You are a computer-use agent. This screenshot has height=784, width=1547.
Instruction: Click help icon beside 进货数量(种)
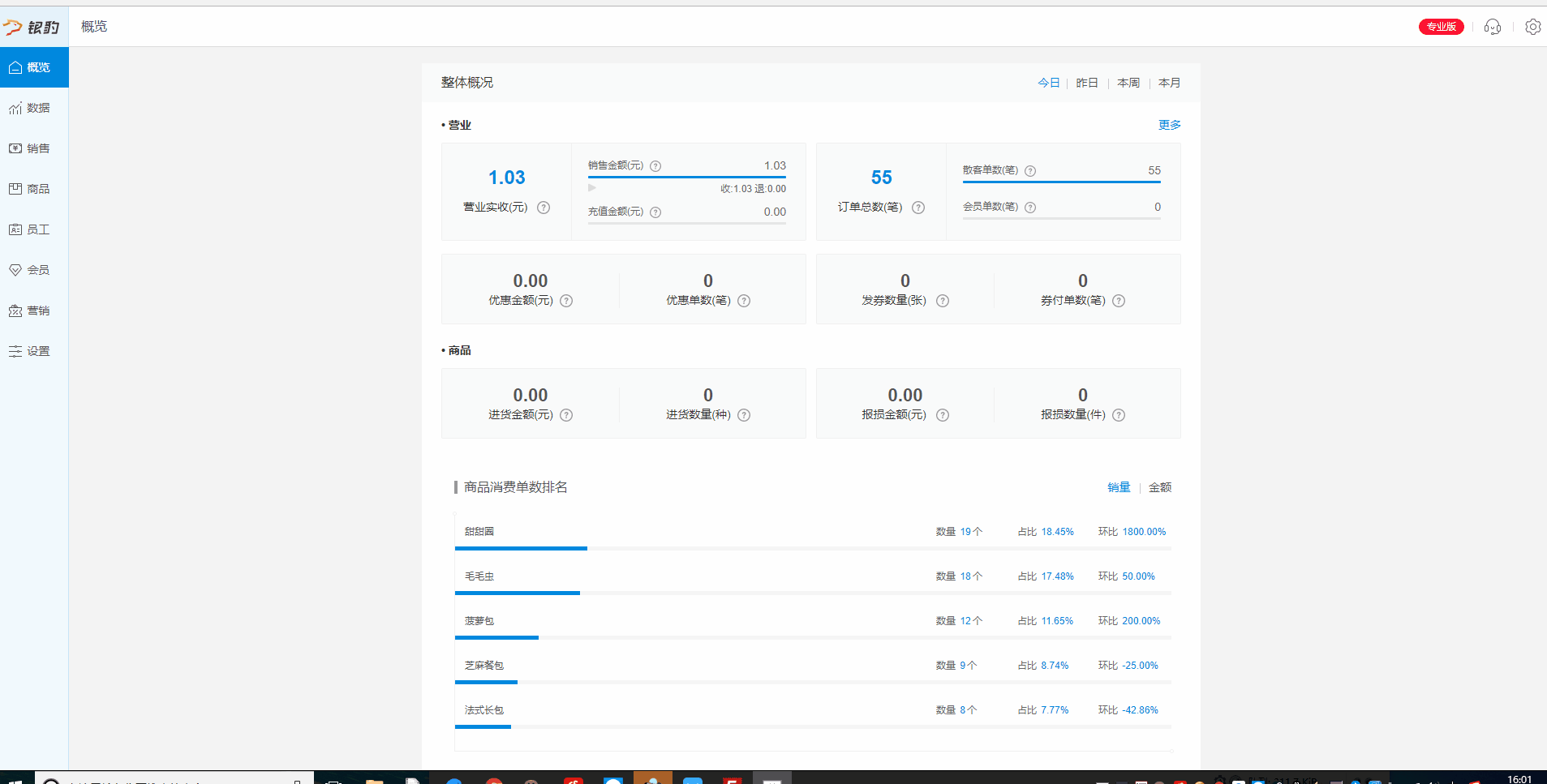[x=744, y=415]
